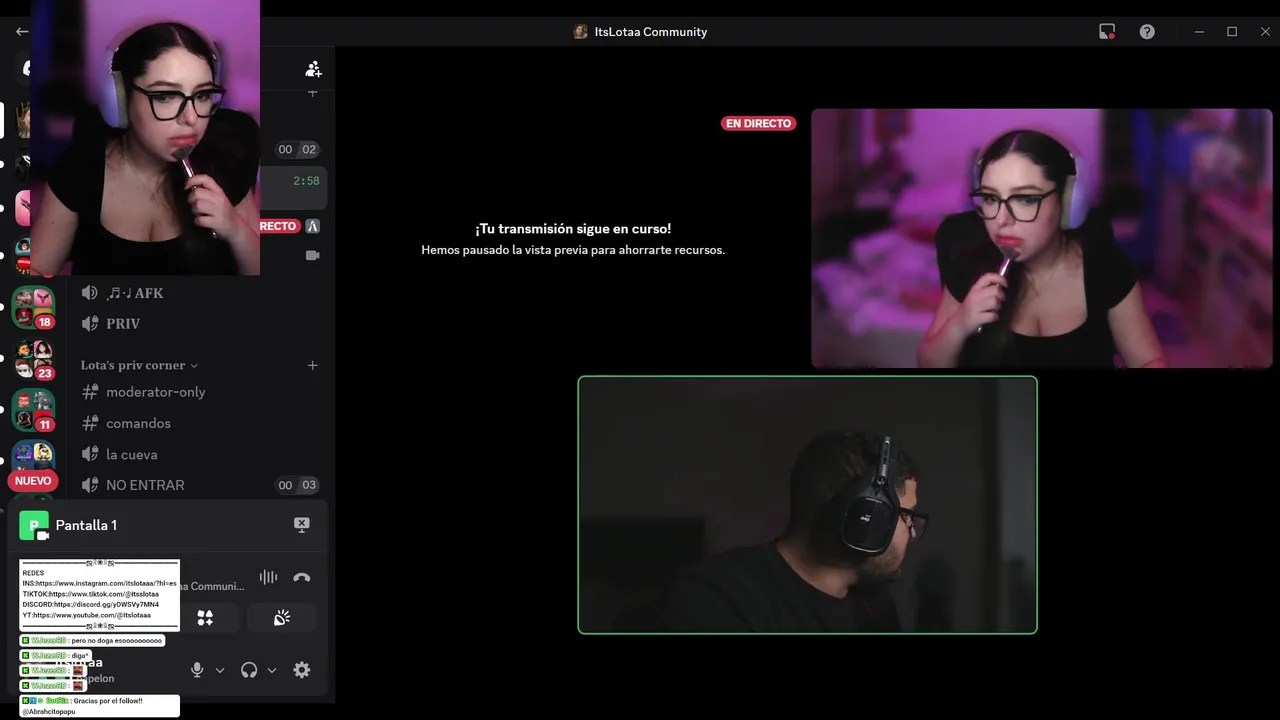1280x720 pixels.
Task: Click the 'diga*' chat message
Action: (55, 656)
